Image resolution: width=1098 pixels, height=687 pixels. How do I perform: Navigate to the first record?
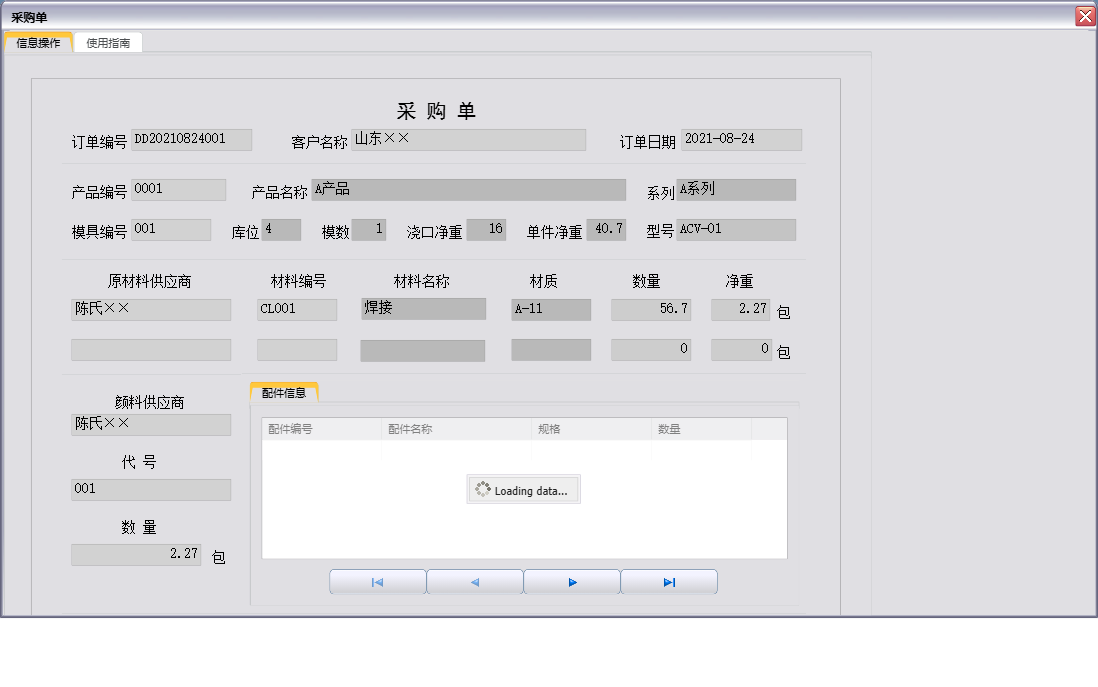[377, 580]
